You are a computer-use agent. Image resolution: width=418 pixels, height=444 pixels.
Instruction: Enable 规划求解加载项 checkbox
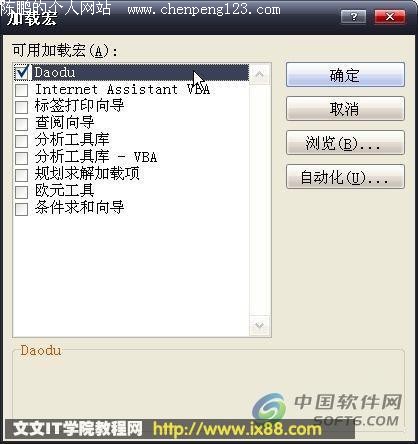tap(22, 175)
